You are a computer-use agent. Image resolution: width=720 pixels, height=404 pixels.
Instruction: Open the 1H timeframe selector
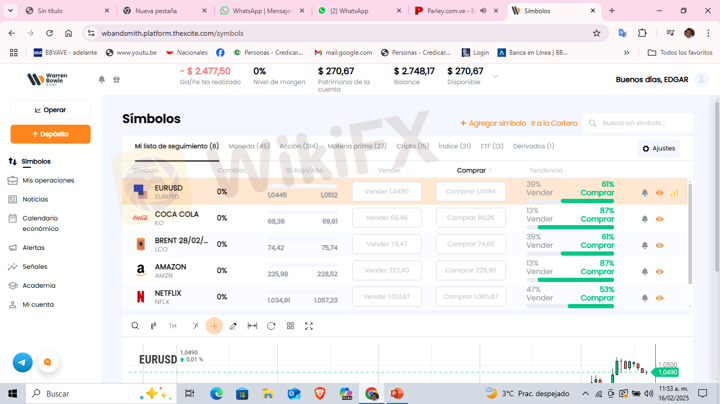pyautogui.click(x=173, y=326)
